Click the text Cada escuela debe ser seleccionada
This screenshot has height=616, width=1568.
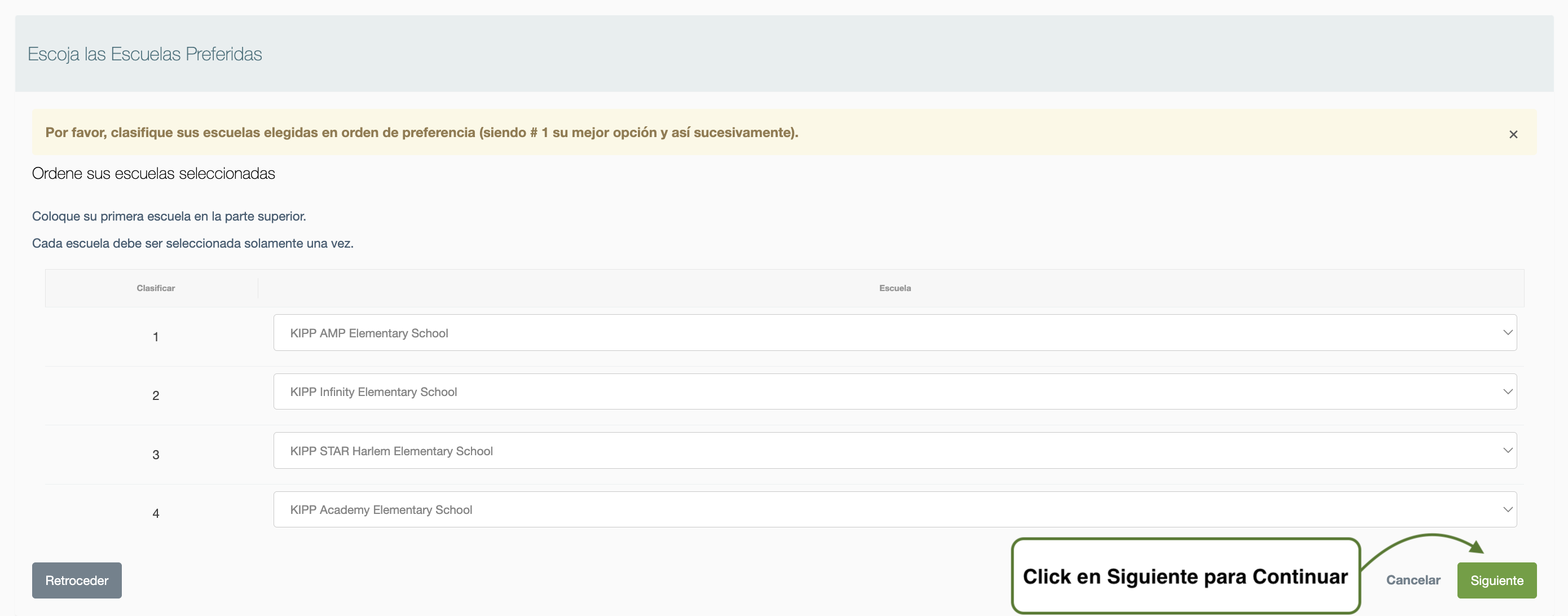[x=192, y=244]
